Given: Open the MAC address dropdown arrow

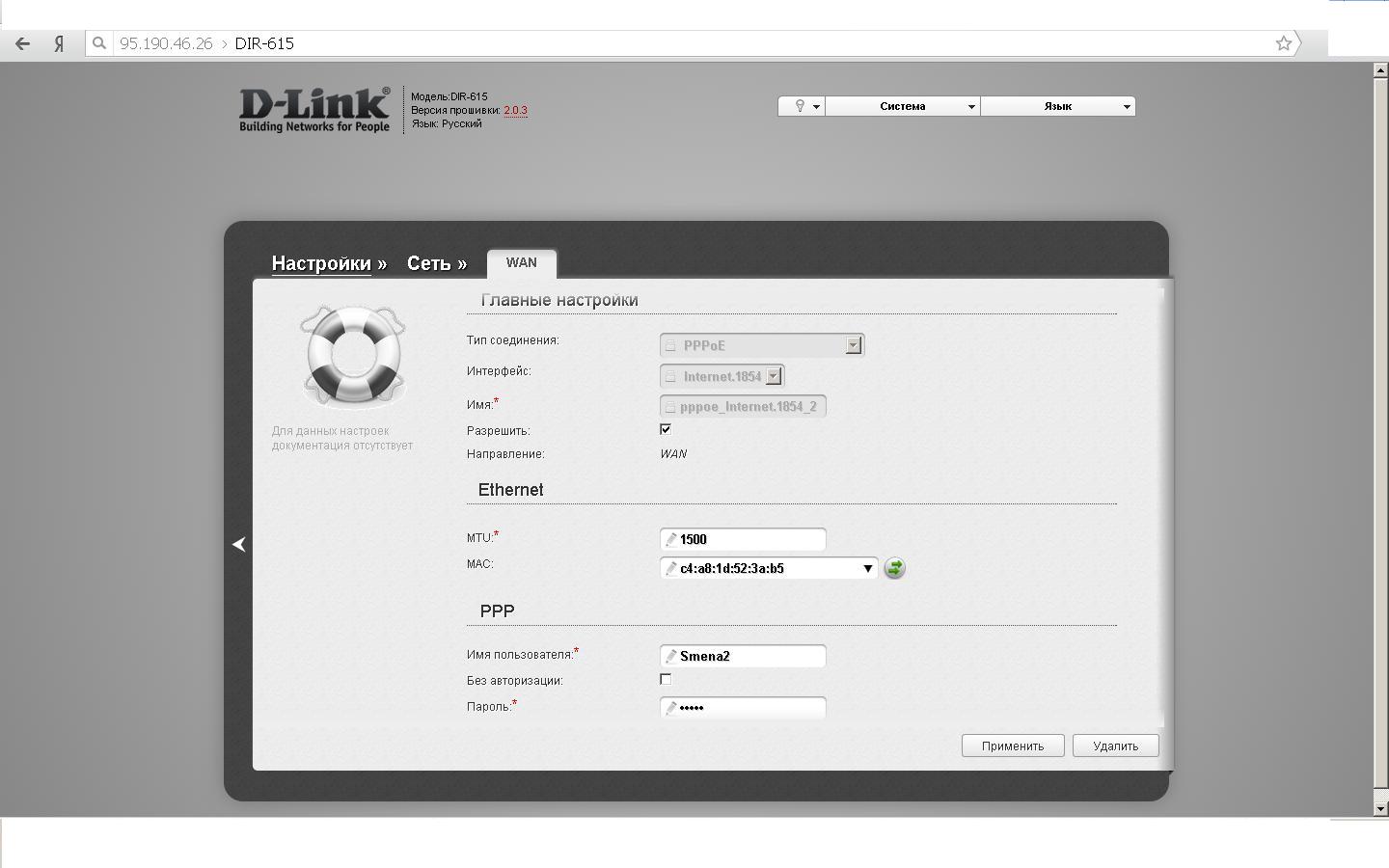Looking at the screenshot, I should click(x=867, y=568).
